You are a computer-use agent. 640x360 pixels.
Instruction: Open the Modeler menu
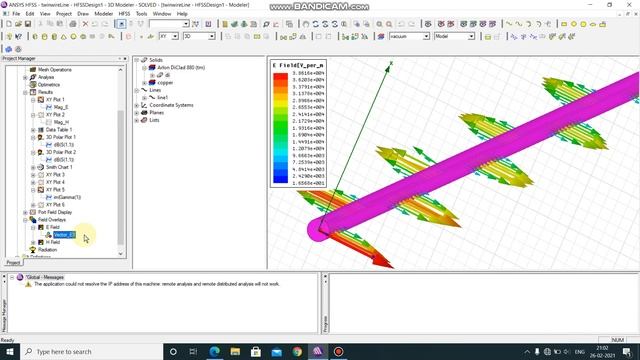[104, 13]
